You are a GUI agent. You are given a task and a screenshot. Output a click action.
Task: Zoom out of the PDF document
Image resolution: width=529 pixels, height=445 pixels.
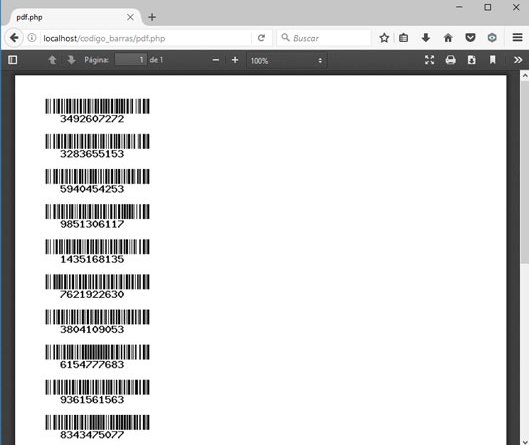(216, 60)
